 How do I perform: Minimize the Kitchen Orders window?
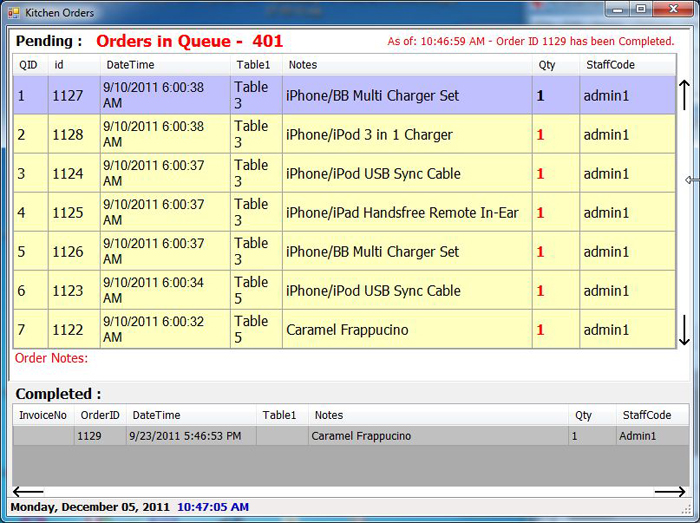(618, 9)
